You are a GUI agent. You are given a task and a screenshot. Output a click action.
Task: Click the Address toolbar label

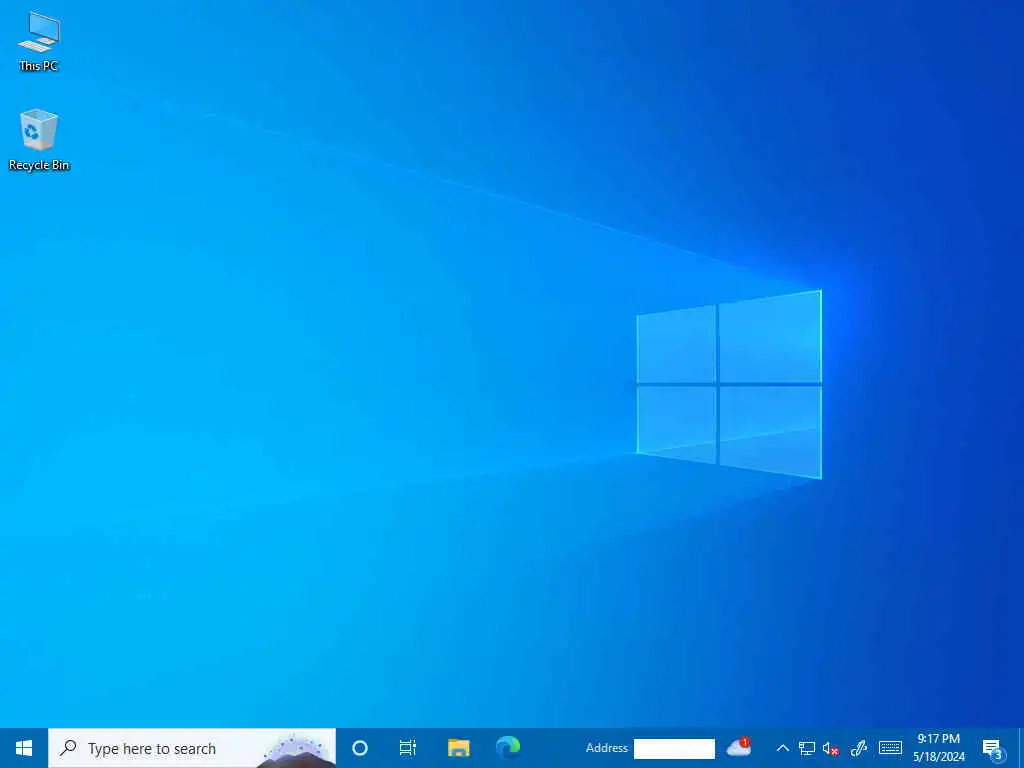coord(607,748)
